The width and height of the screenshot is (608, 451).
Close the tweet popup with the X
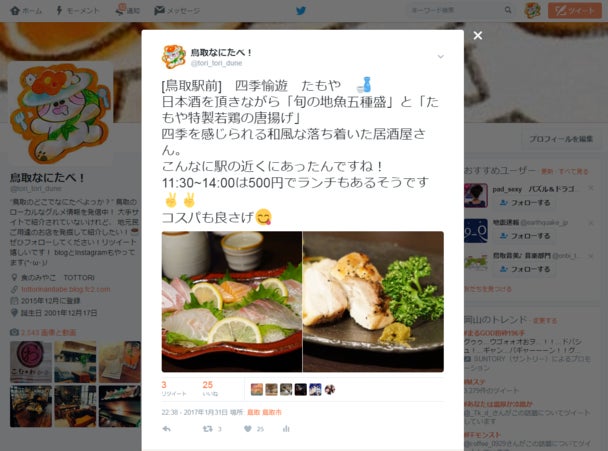tap(478, 35)
